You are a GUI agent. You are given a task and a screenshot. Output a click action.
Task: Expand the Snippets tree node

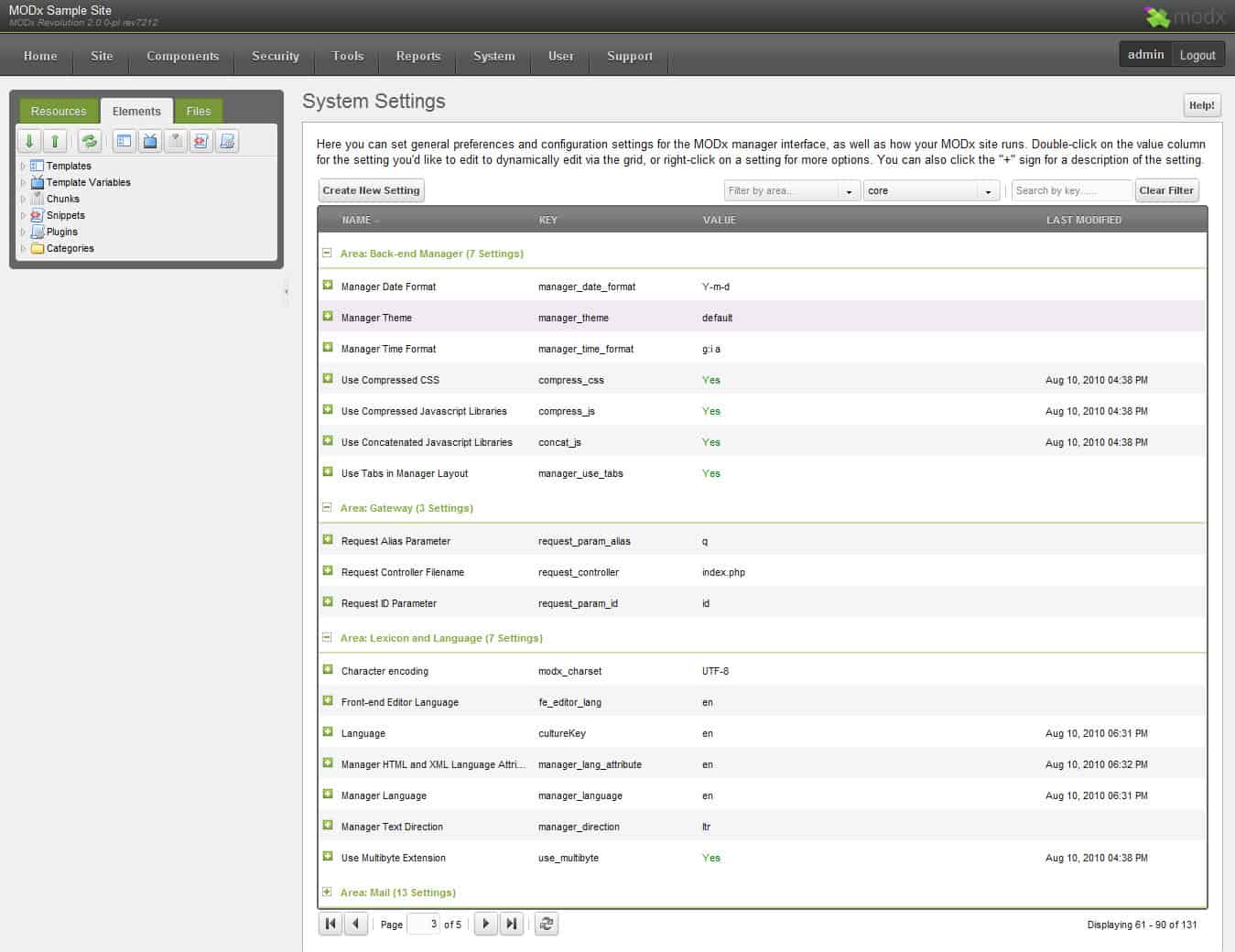click(23, 216)
